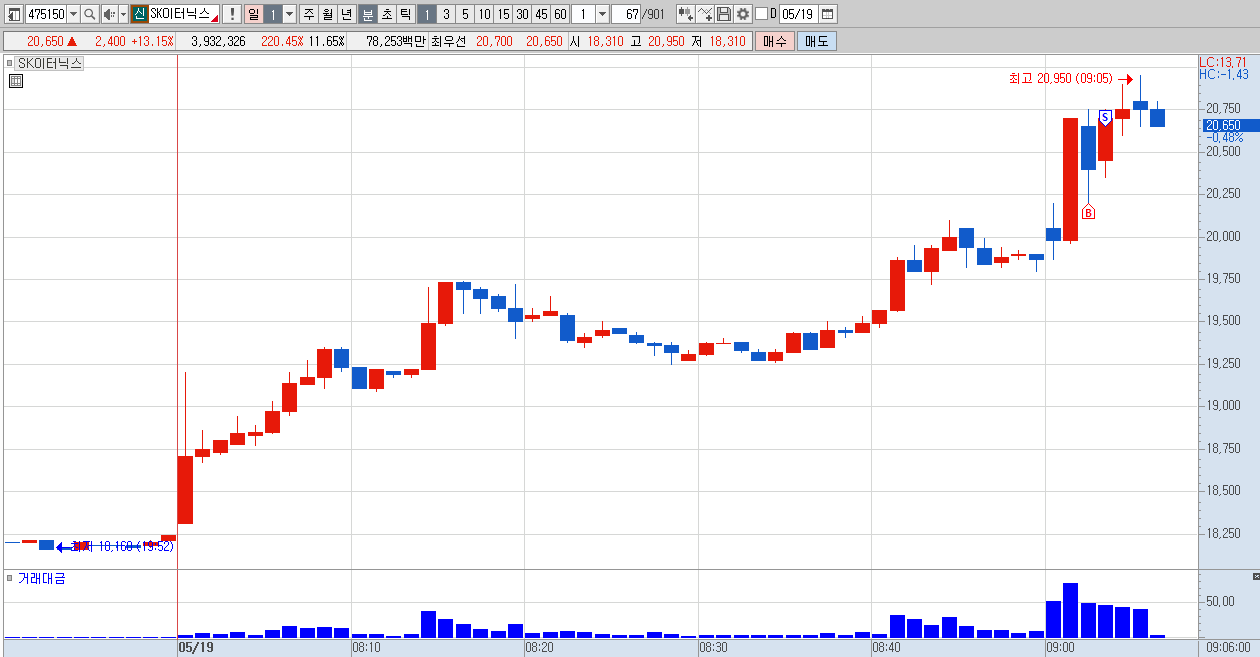Click the speaker sound icon

click(109, 14)
